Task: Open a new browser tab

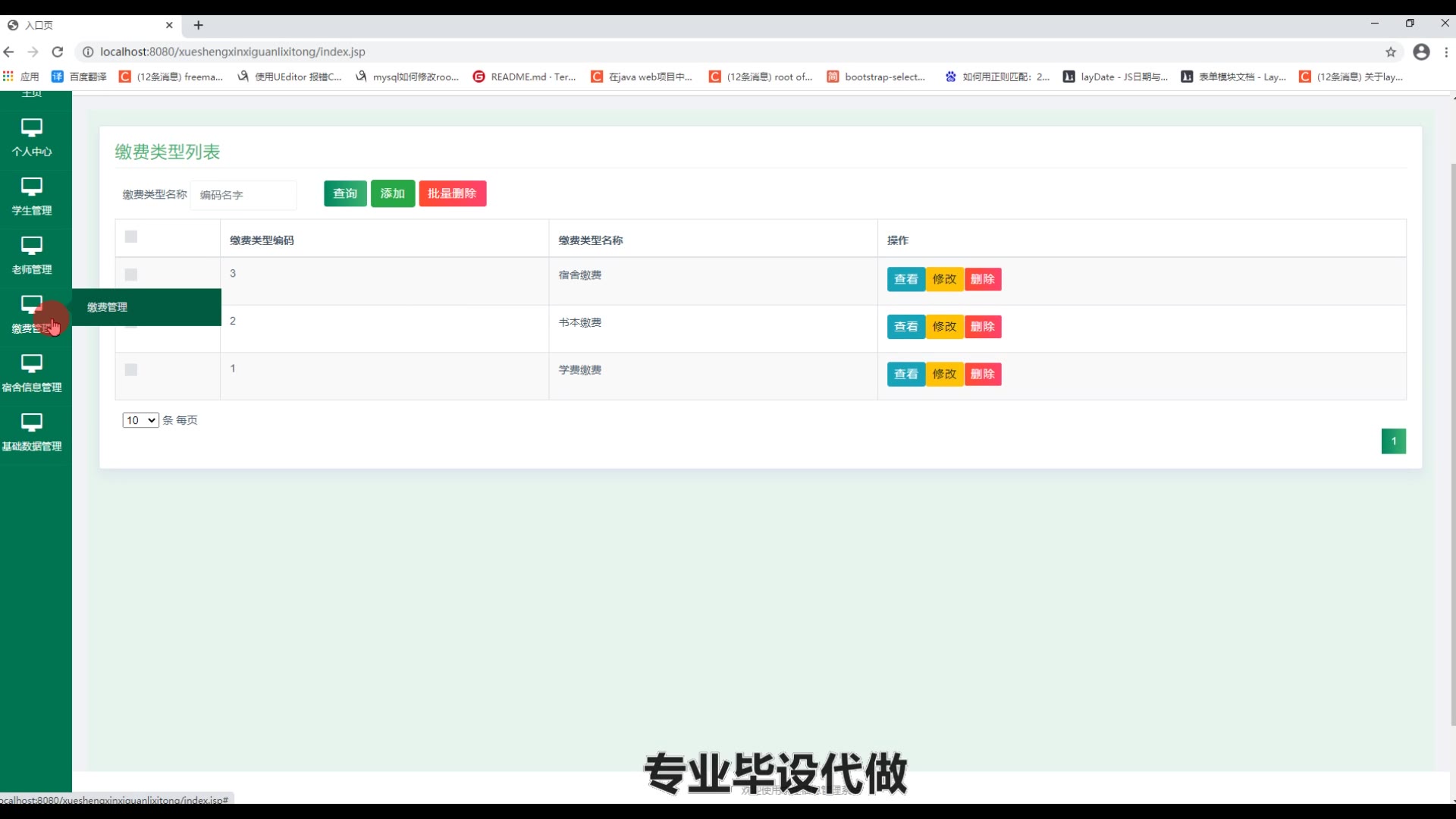Action: (199, 25)
